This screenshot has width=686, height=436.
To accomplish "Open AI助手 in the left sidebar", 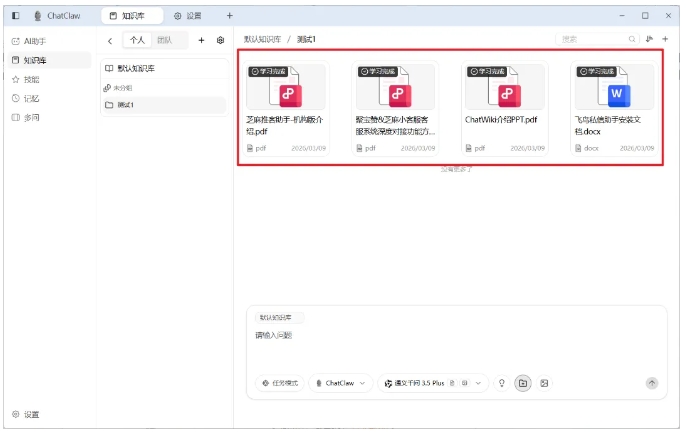I will (49, 41).
